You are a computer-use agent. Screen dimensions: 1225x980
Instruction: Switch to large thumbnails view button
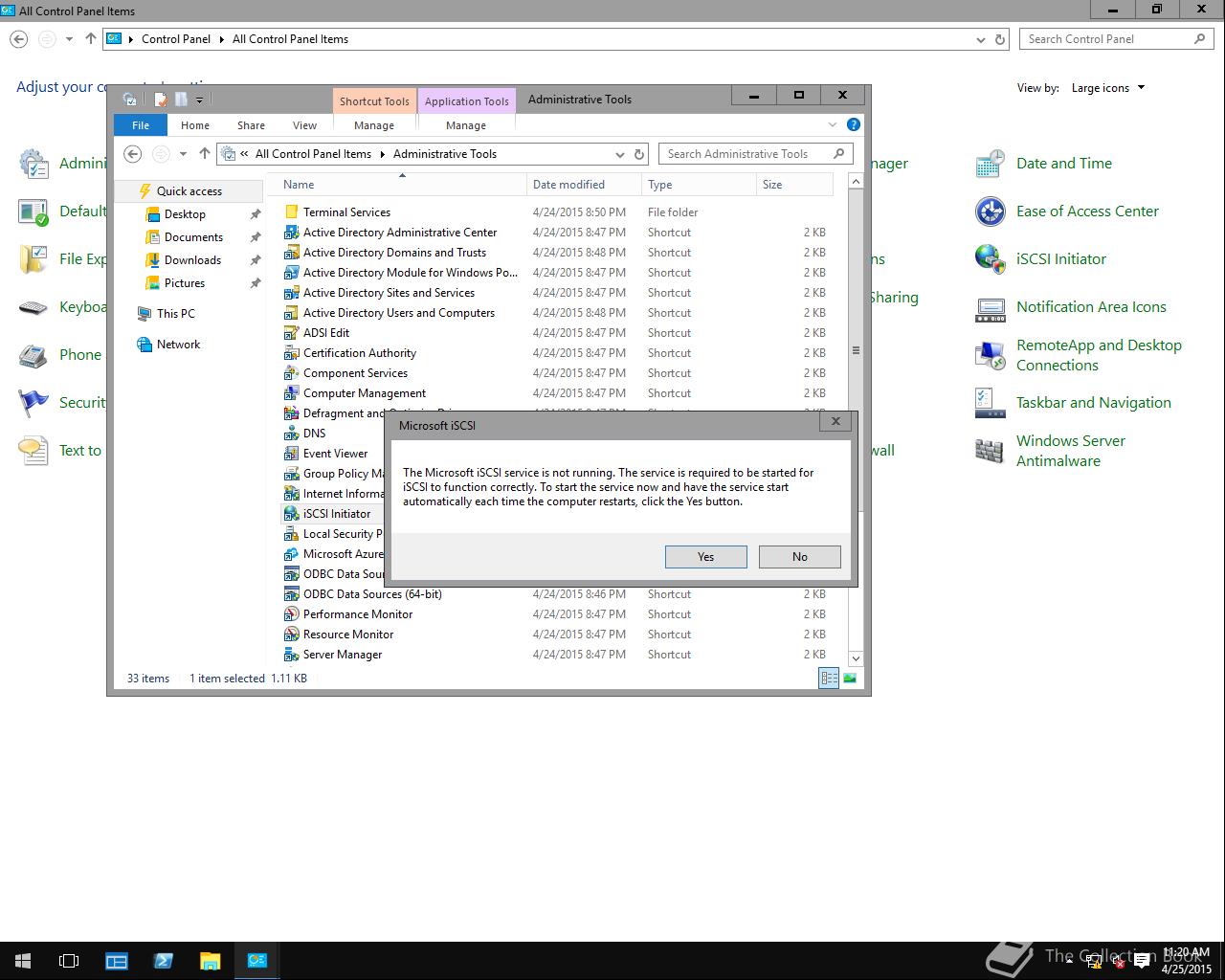(850, 679)
